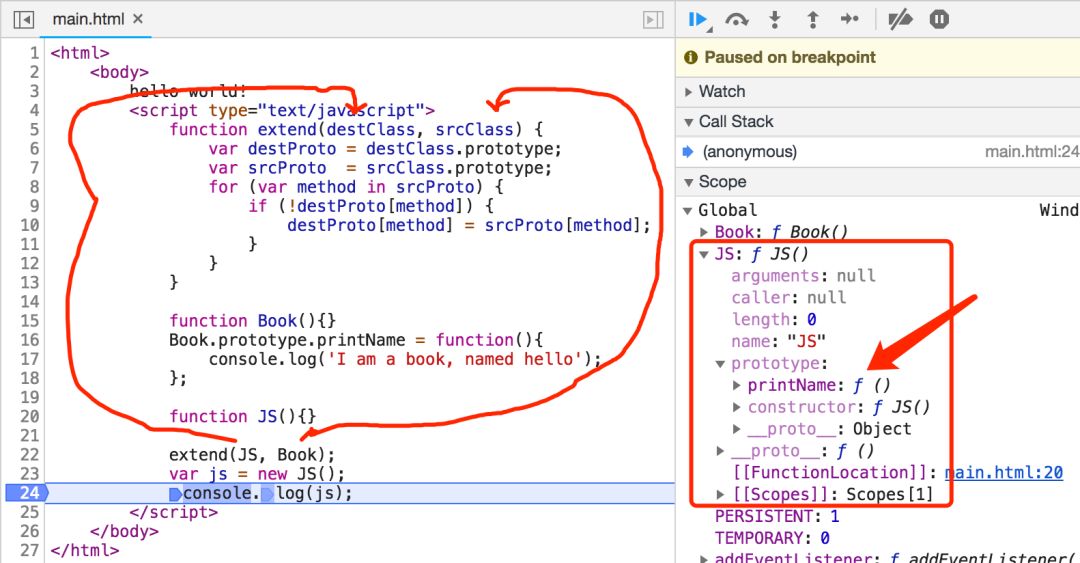
Task: Click line number 22 in gutter
Action: [x=30, y=455]
